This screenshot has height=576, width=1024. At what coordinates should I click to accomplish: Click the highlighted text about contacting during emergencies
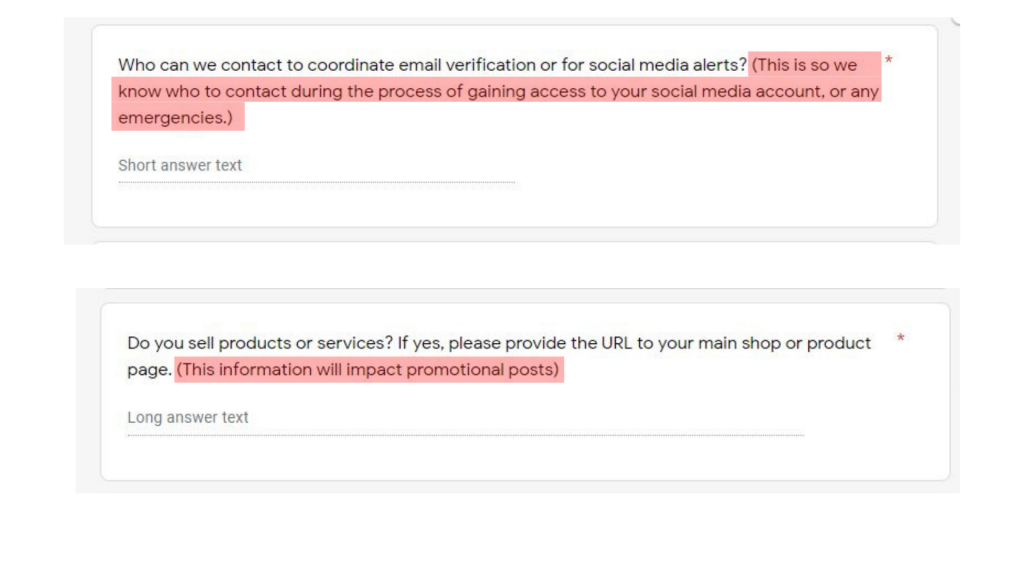[x=500, y=91]
